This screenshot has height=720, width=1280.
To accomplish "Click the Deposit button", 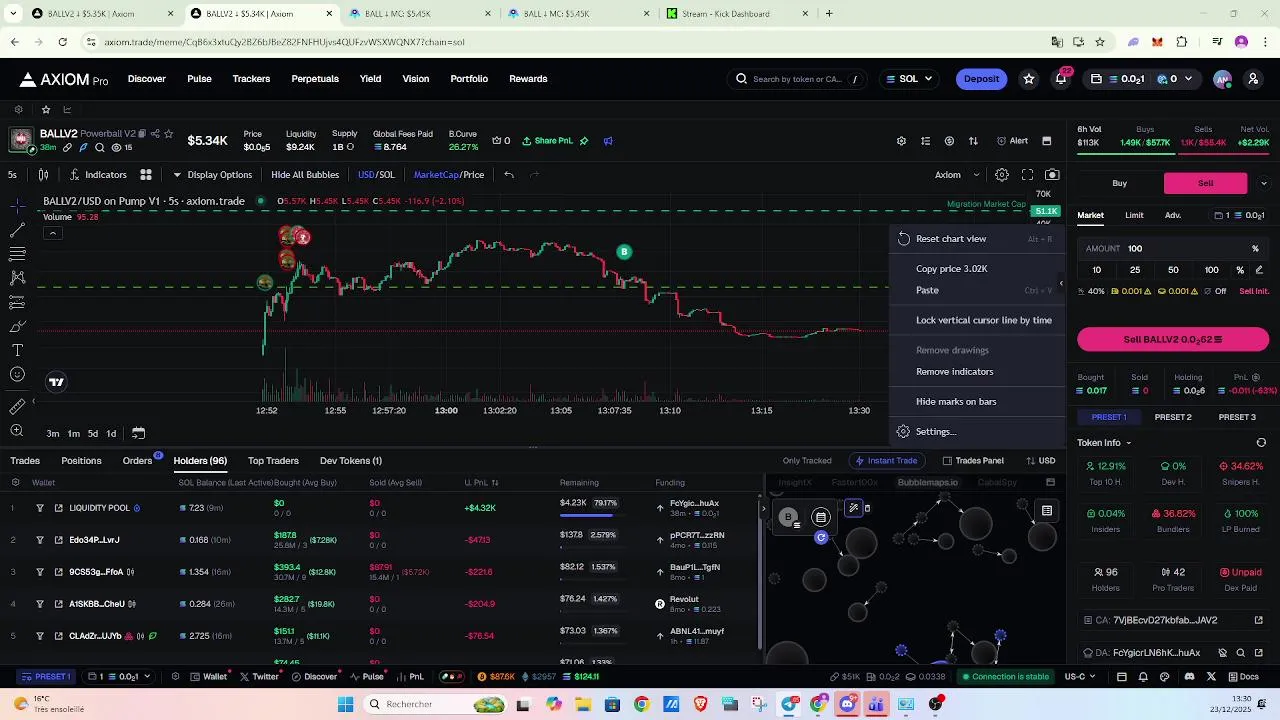I will click(981, 79).
